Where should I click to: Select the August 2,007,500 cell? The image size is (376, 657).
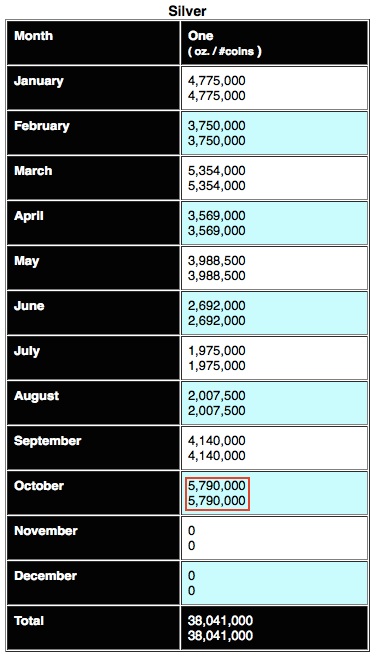[x=274, y=403]
